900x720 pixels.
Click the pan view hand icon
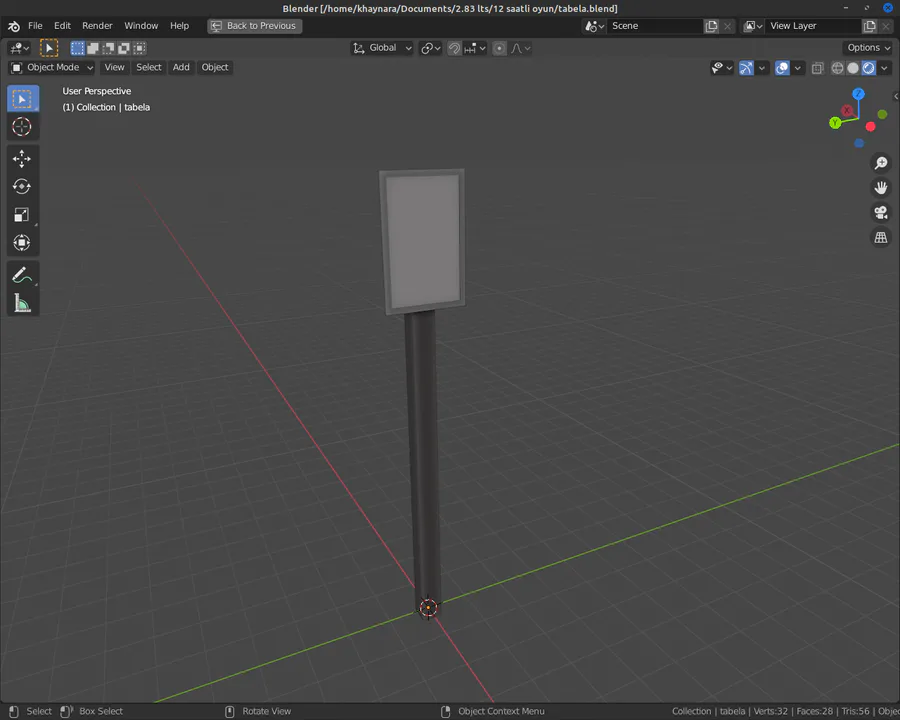click(880, 188)
